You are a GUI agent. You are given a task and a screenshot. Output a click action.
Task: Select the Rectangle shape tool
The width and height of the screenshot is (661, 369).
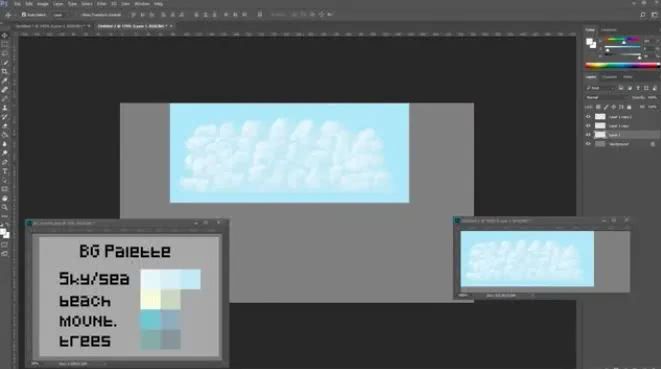5,189
